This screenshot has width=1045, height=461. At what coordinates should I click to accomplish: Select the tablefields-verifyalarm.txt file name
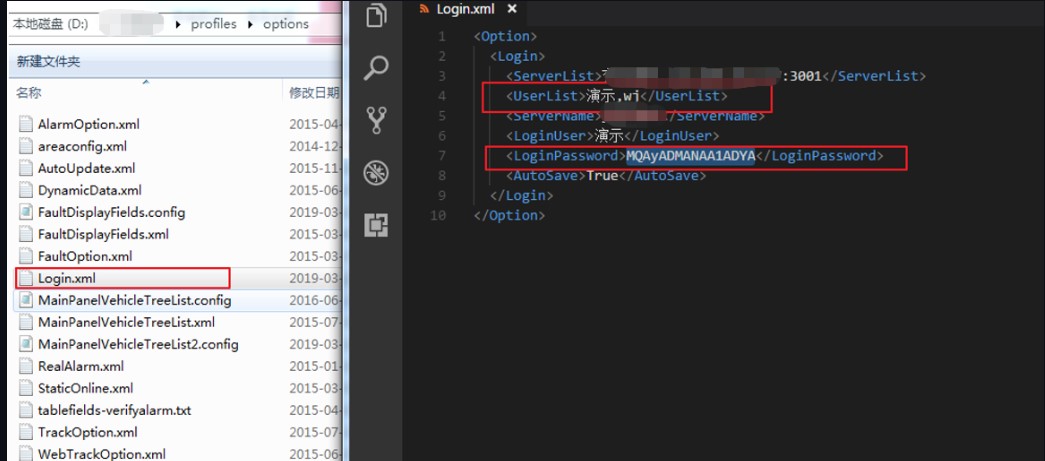pyautogui.click(x=115, y=410)
